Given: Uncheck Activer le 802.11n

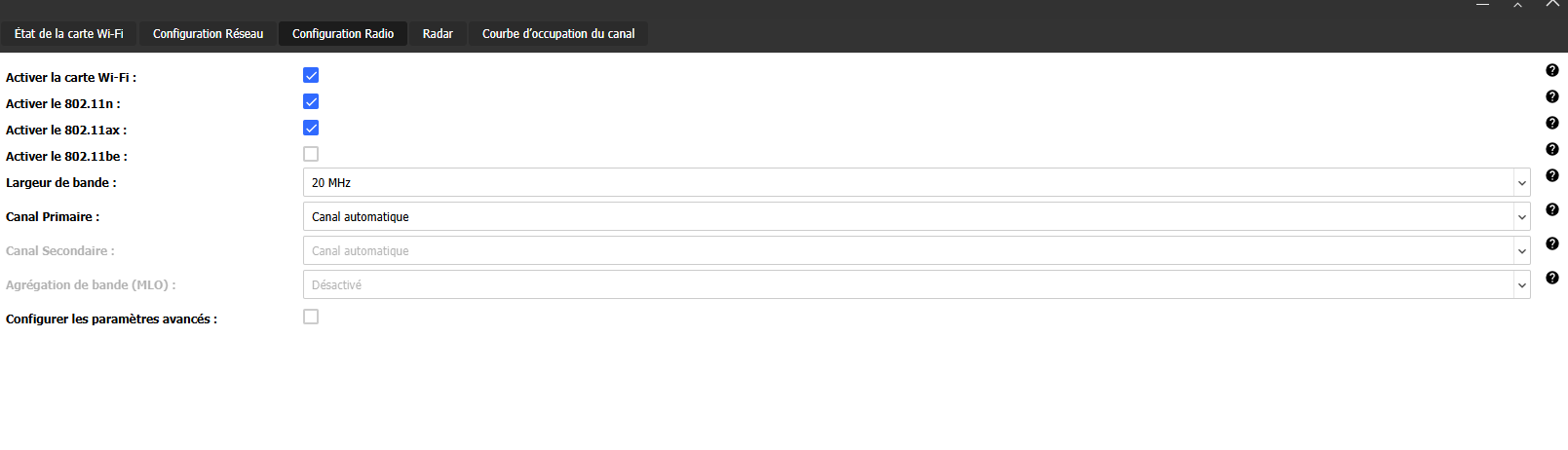Looking at the screenshot, I should tap(311, 101).
